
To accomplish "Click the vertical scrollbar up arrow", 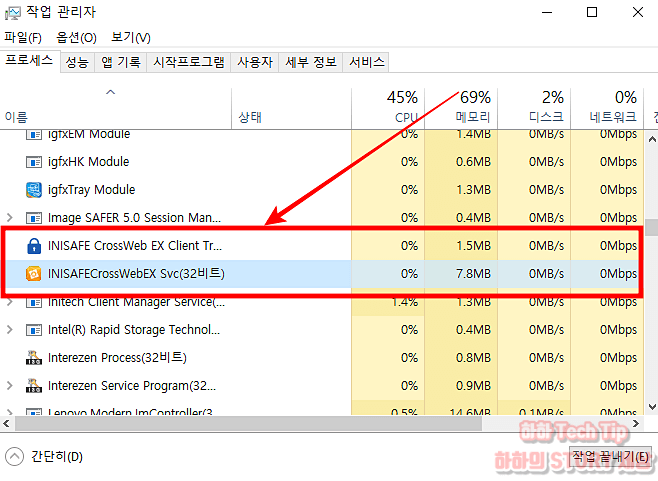I will tap(652, 139).
